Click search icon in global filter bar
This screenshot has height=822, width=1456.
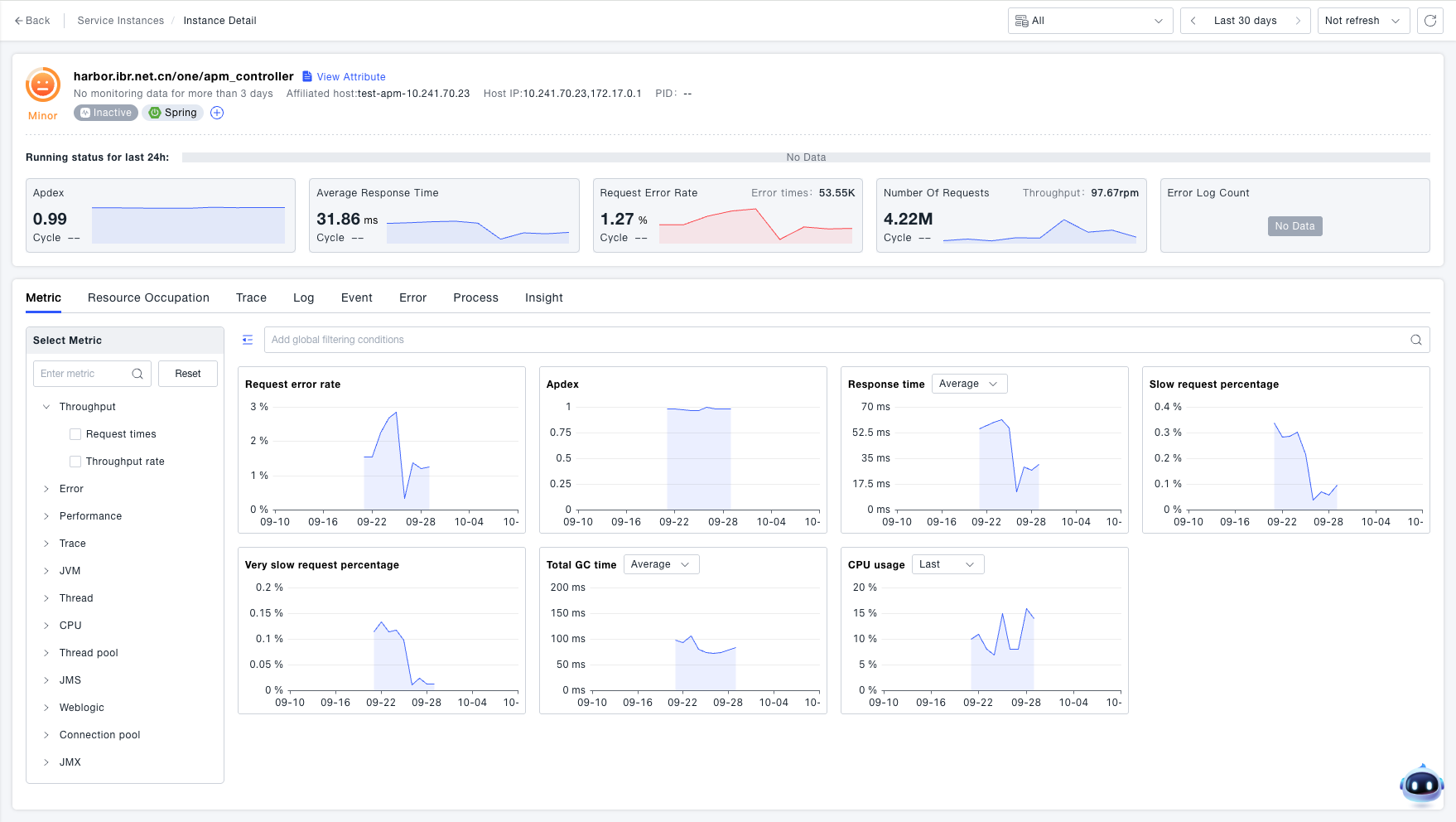pyautogui.click(x=1415, y=340)
